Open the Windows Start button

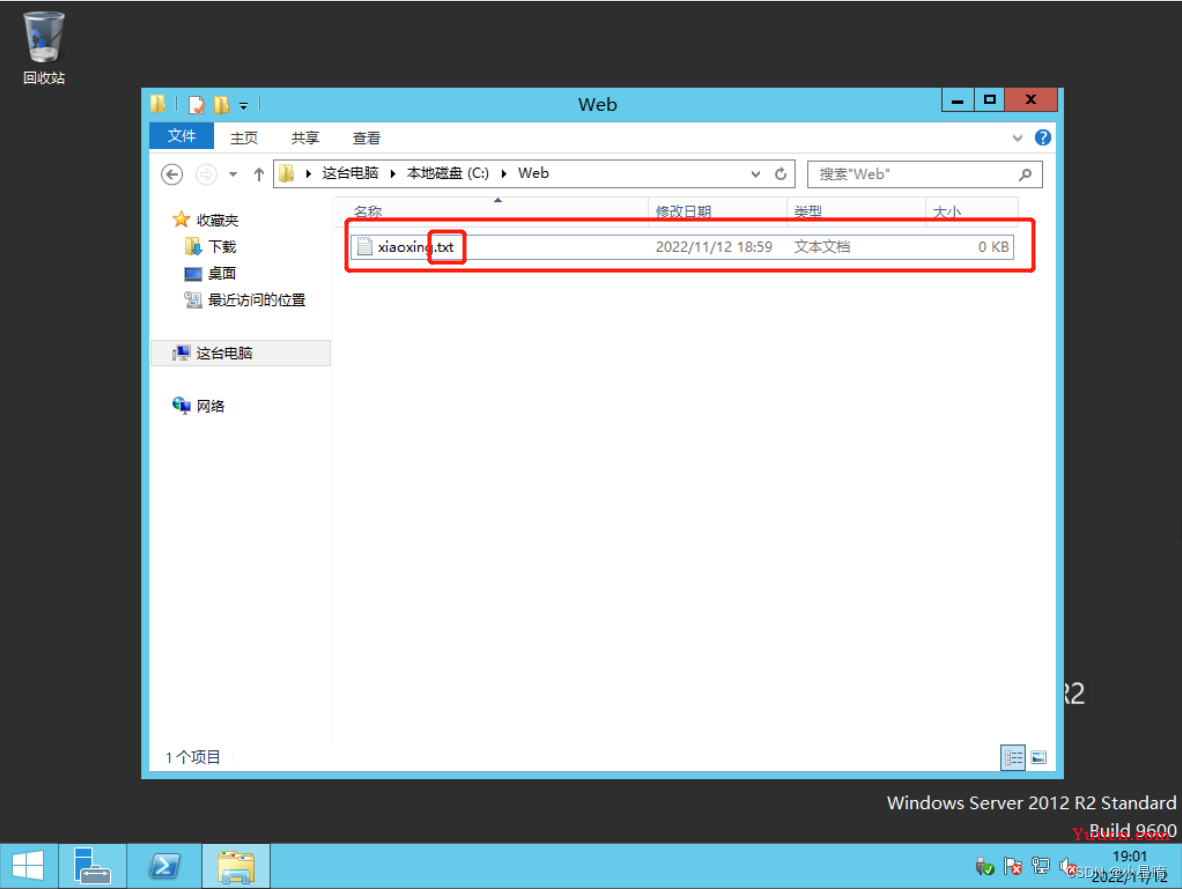(29, 866)
